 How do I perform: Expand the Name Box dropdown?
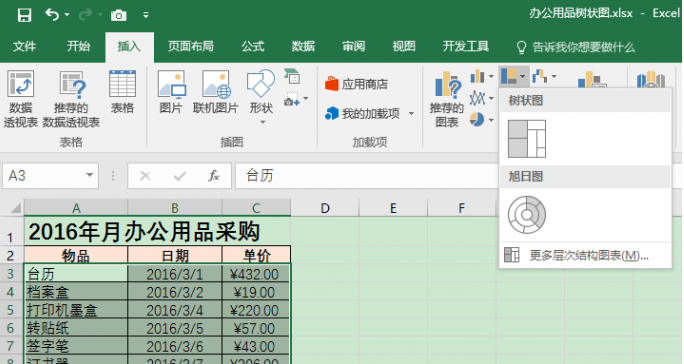tap(89, 175)
